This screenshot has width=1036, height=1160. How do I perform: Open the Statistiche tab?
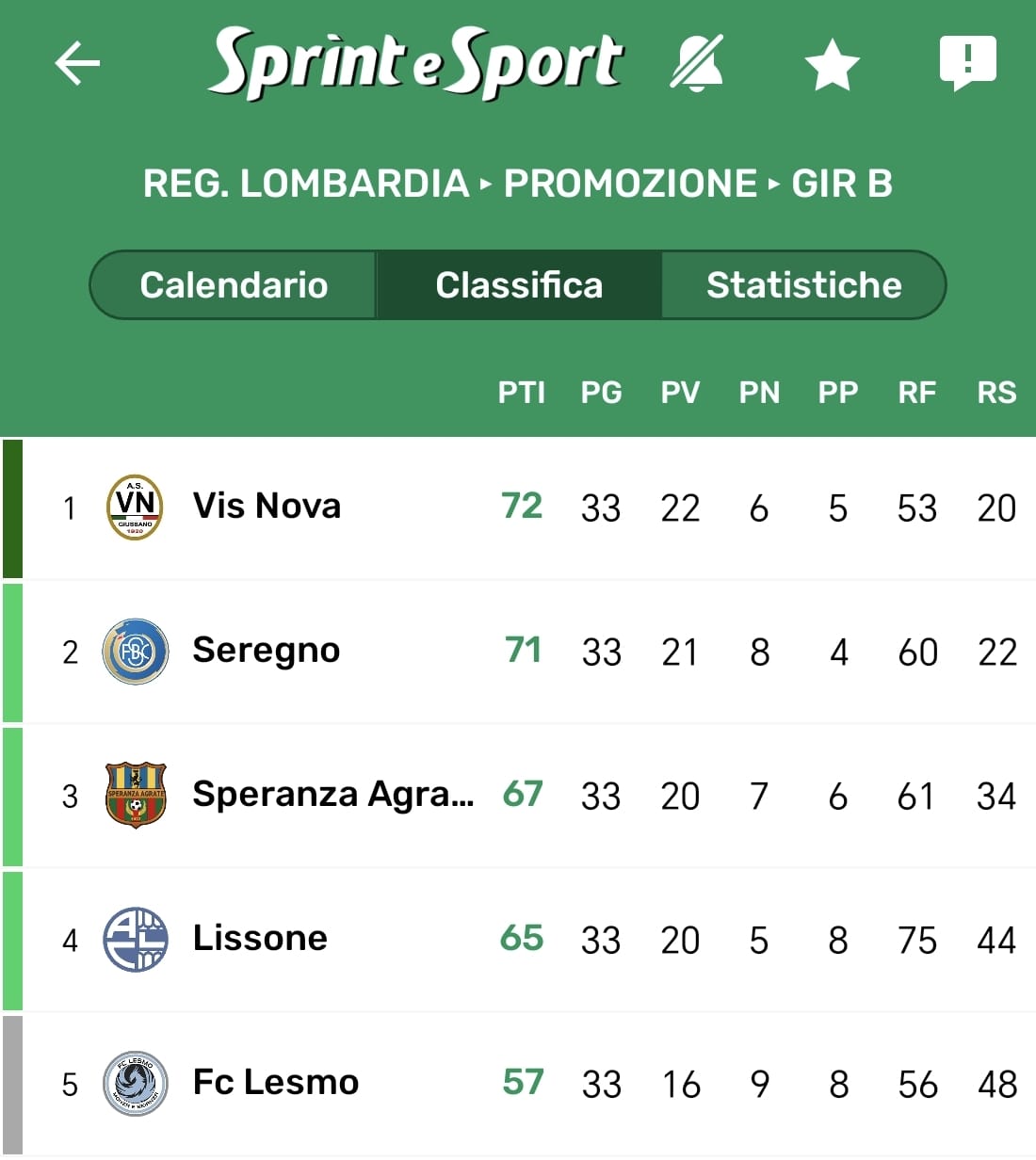point(803,285)
